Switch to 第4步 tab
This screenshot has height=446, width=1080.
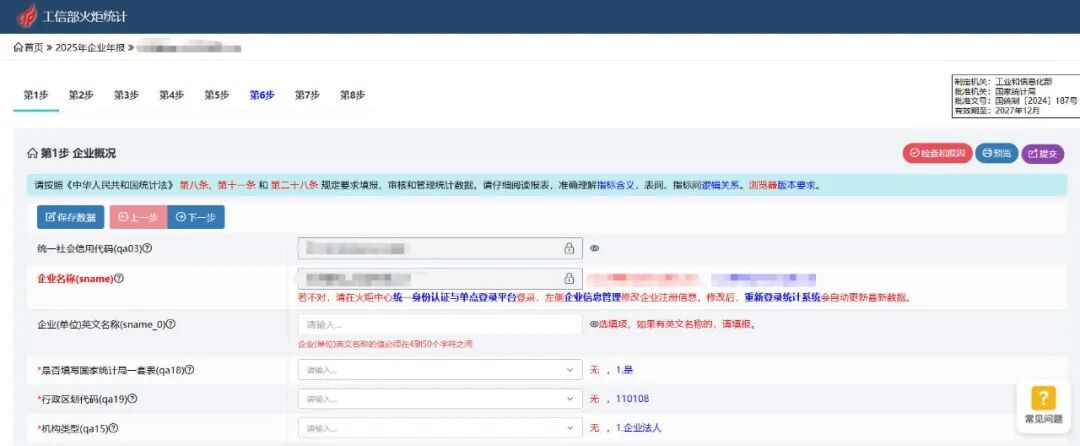click(172, 96)
